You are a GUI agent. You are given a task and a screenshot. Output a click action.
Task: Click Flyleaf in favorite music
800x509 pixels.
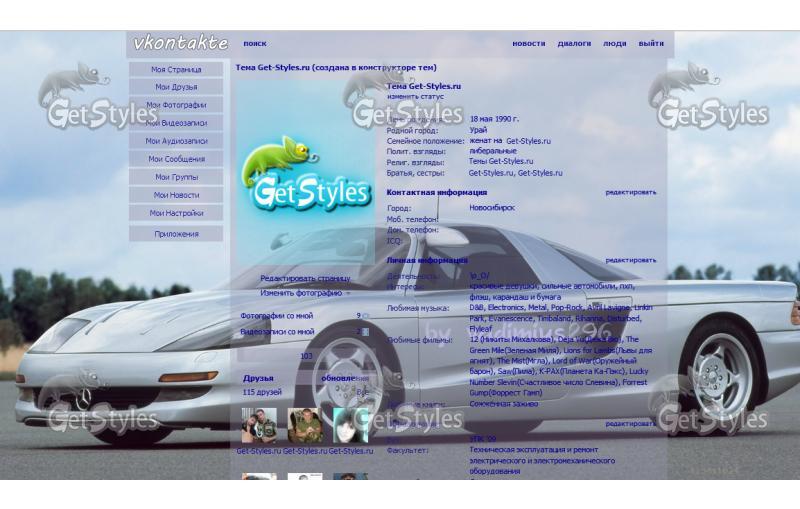(481, 329)
